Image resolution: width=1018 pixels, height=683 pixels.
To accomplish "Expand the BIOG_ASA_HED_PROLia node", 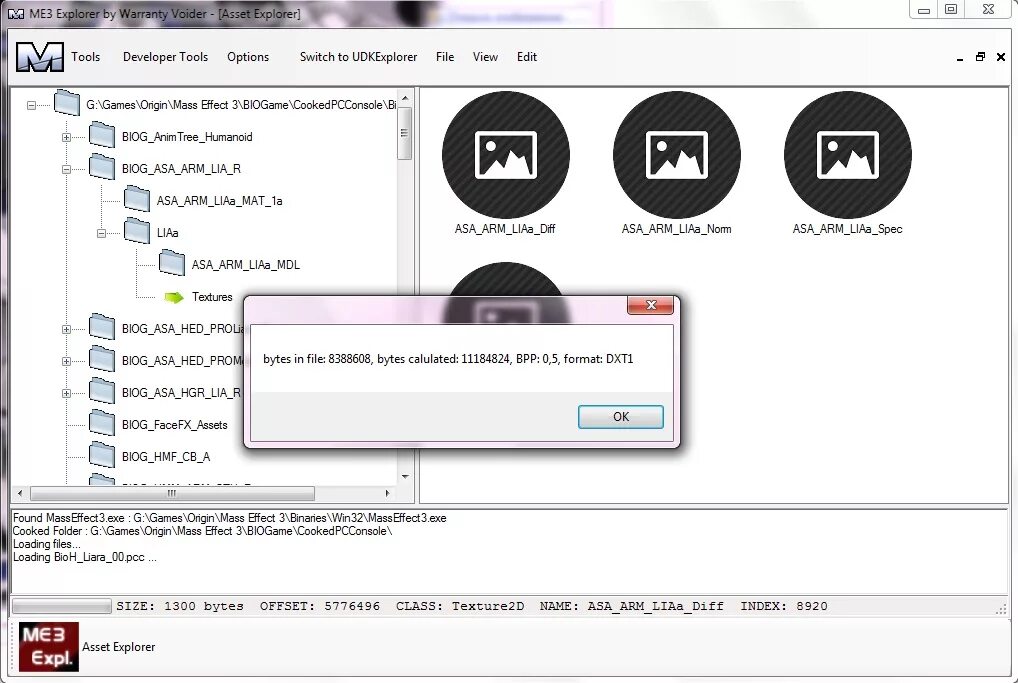I will point(66,329).
